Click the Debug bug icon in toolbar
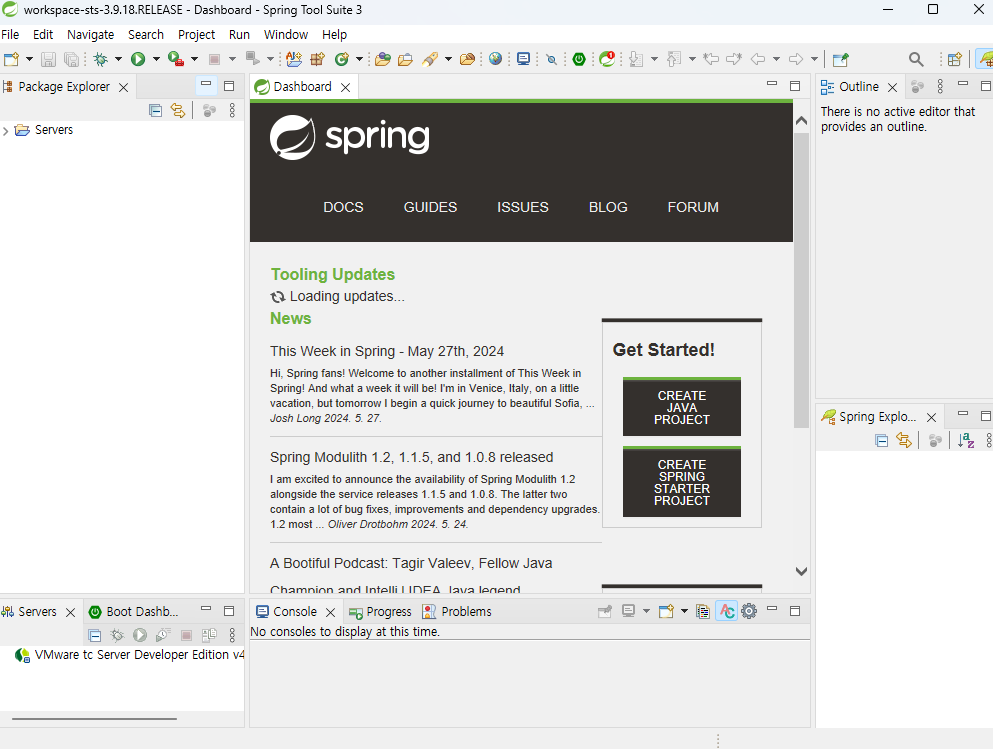Image resolution: width=993 pixels, height=749 pixels. tap(100, 60)
